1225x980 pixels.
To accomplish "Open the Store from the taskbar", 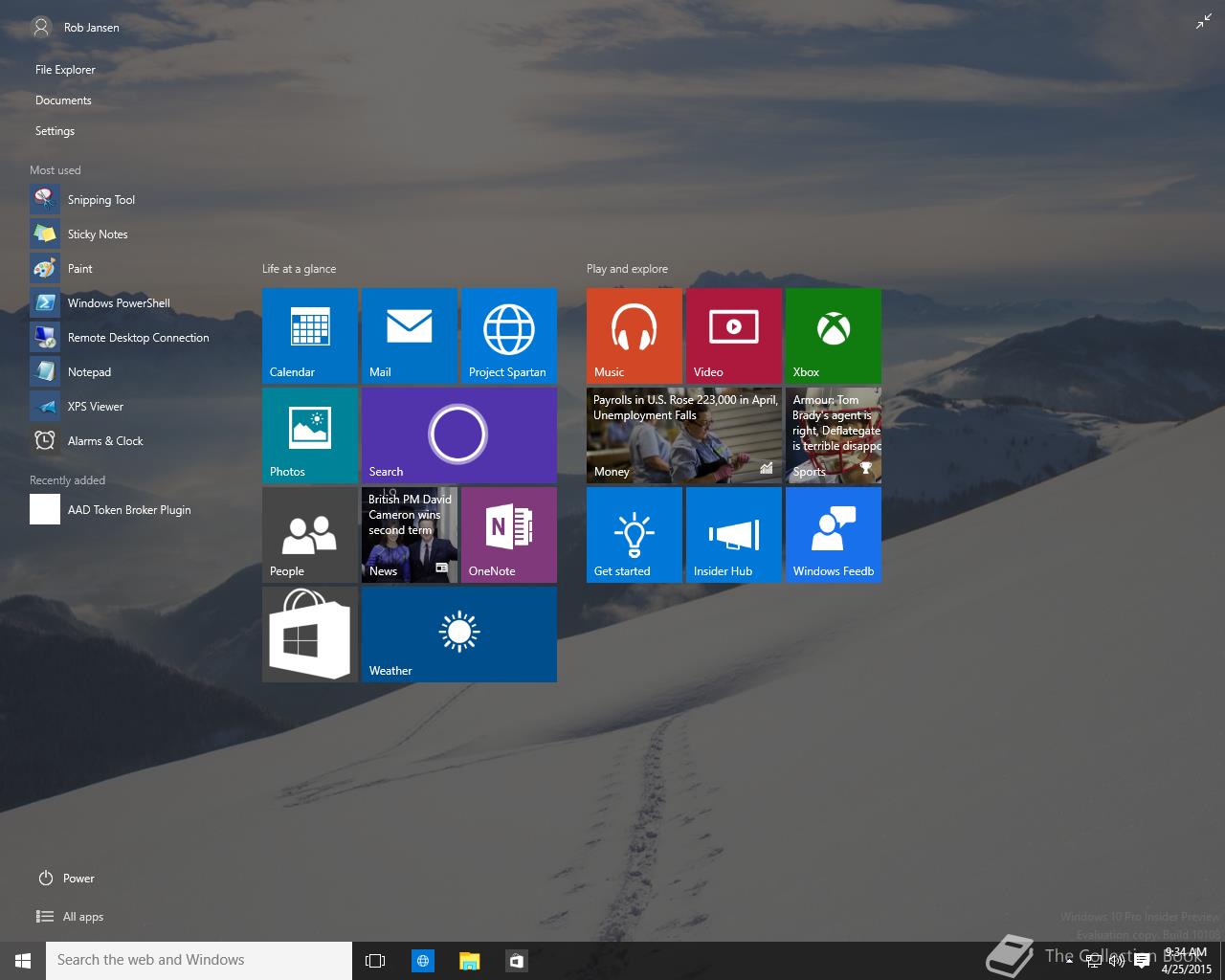I will (516, 961).
